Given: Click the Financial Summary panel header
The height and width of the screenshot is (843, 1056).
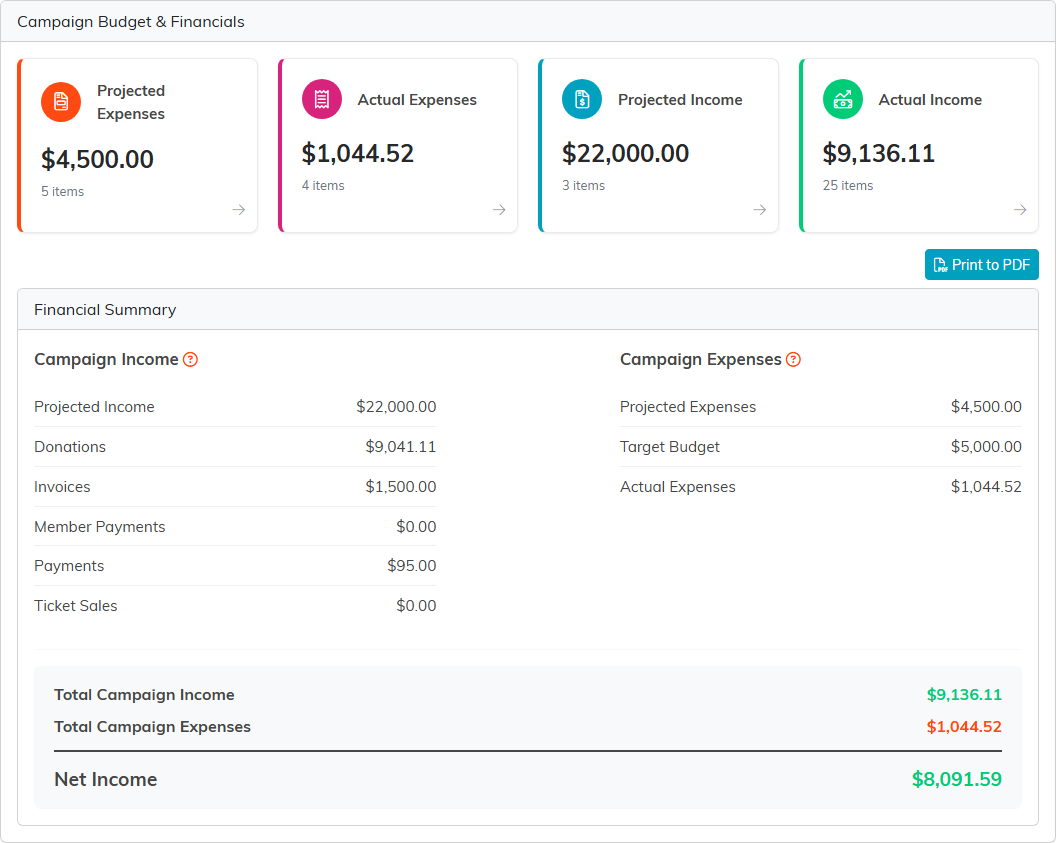Looking at the screenshot, I should pos(105,310).
